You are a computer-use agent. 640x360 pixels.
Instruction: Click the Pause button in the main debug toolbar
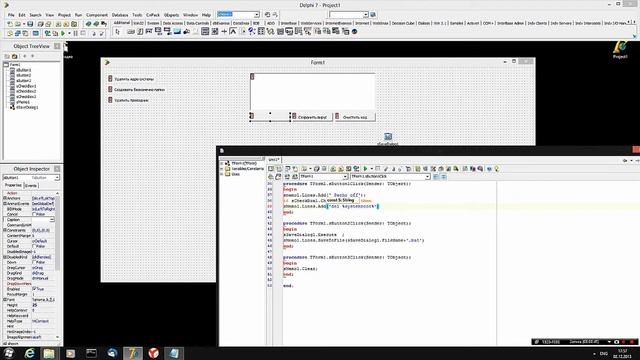click(75, 33)
